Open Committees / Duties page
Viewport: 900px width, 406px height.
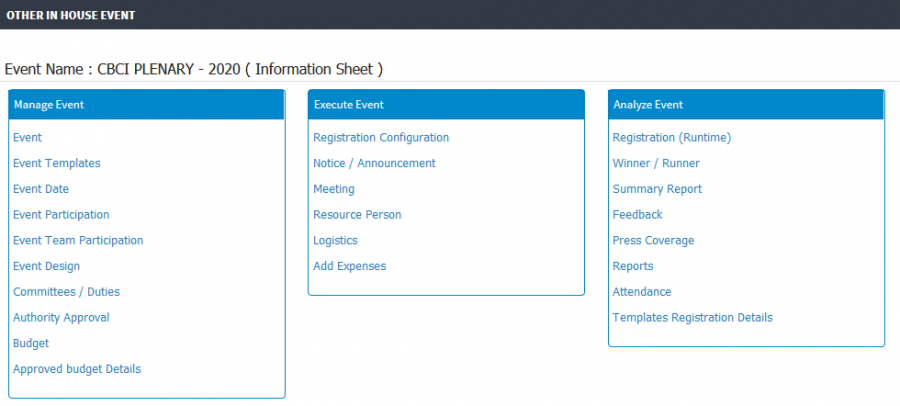67,292
